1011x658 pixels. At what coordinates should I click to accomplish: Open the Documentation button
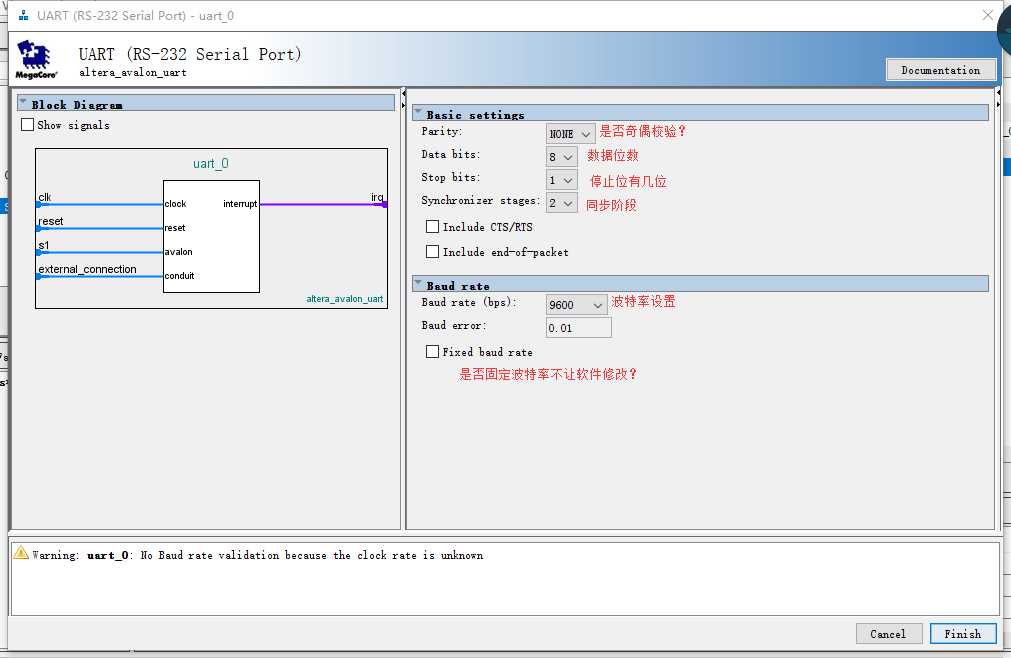[941, 70]
